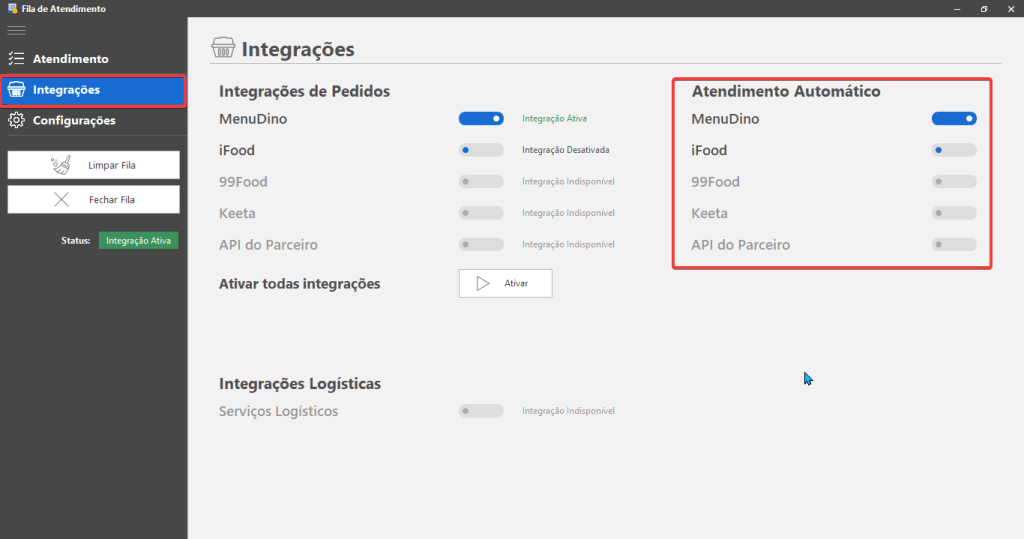1024x539 pixels.
Task: Click the Atendimento Automático heading
Action: tap(786, 91)
